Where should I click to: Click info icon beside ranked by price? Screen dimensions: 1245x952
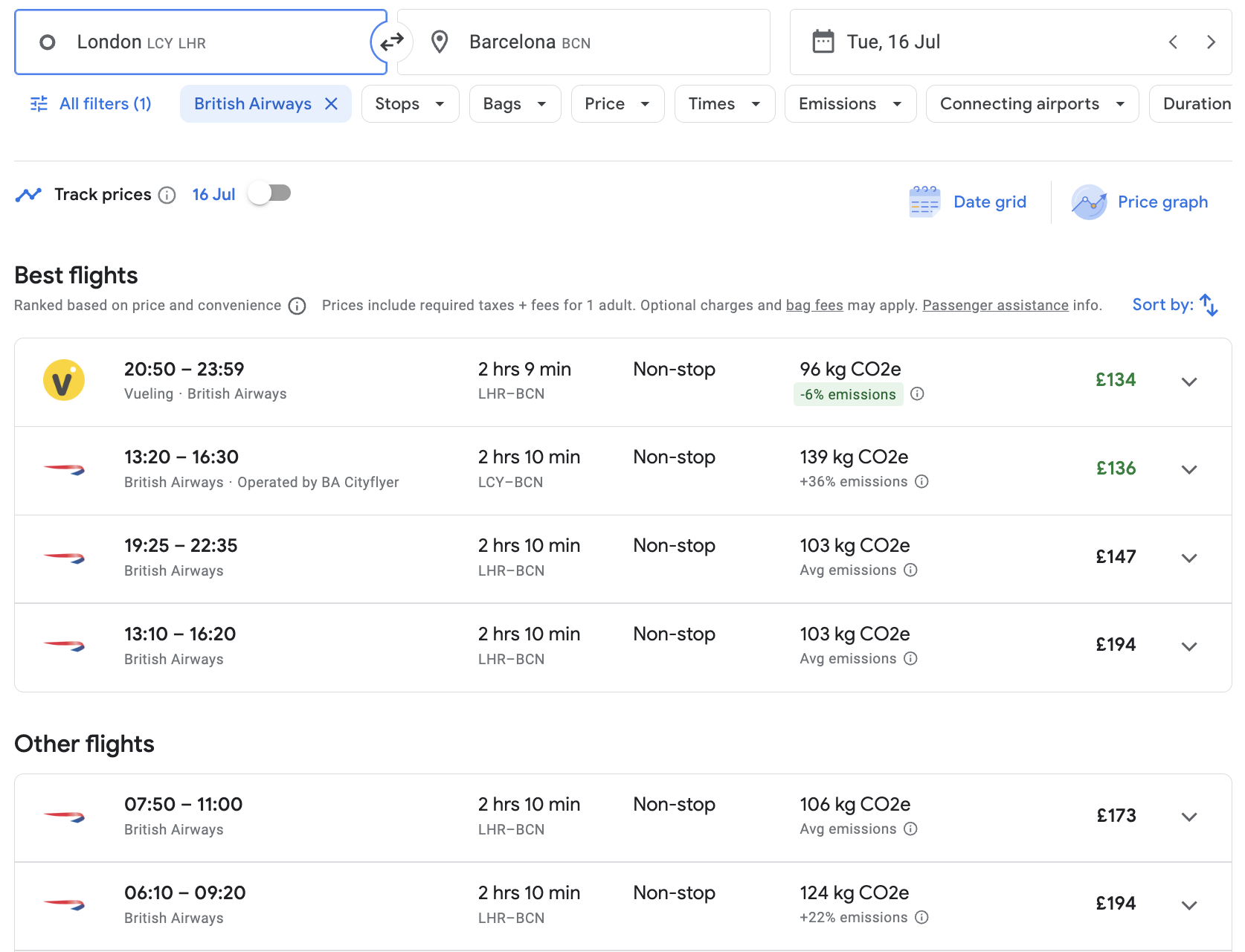[297, 306]
